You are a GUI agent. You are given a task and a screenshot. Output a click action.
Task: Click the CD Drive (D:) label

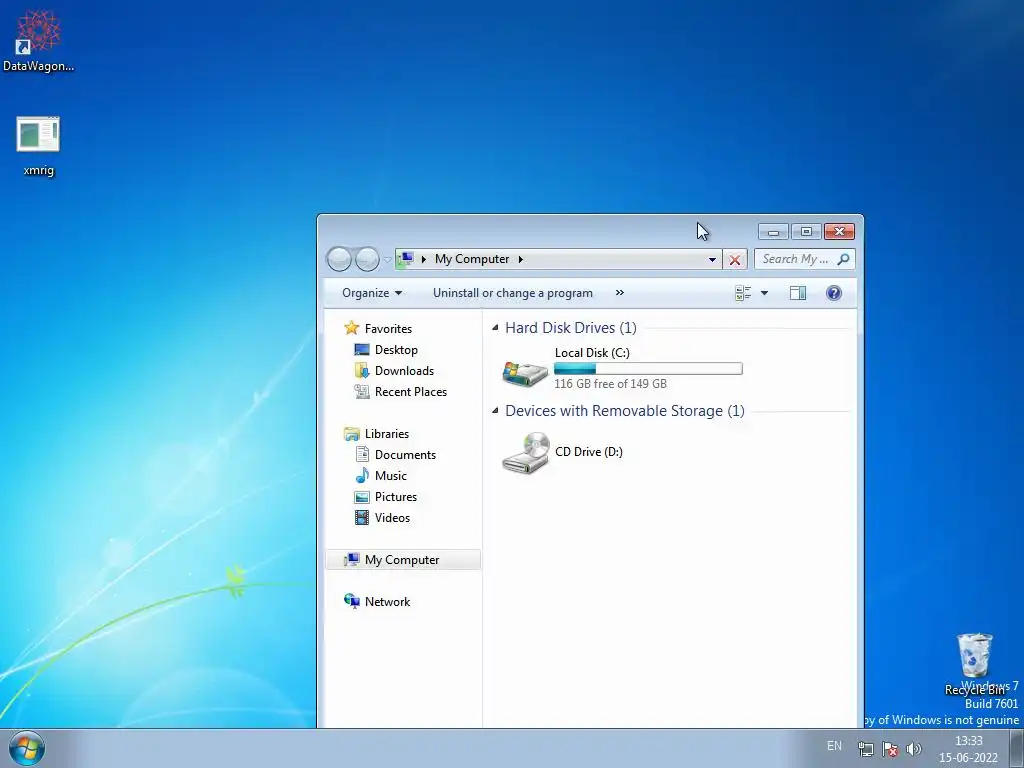pos(588,452)
